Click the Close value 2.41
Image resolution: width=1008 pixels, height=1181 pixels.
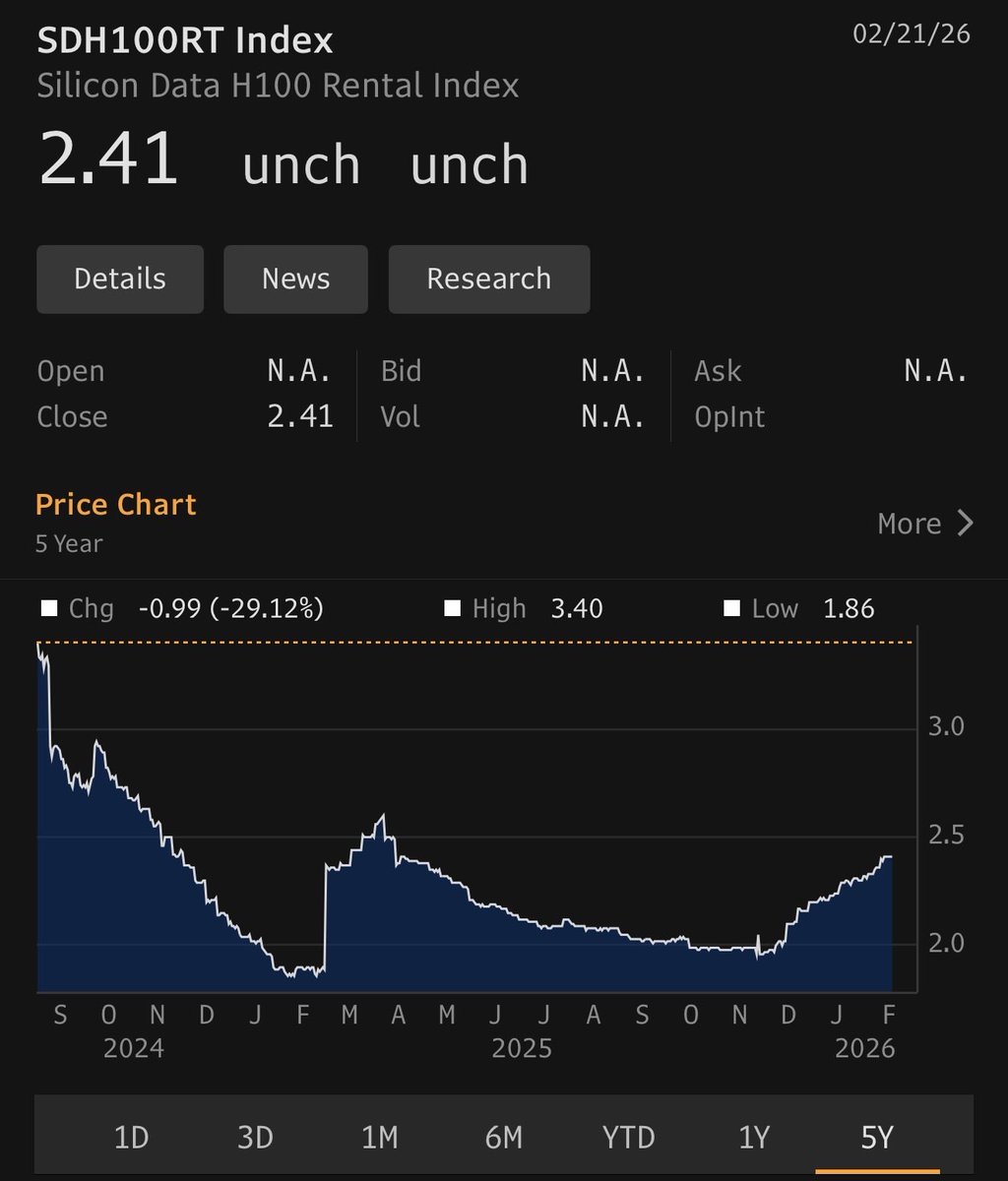click(x=300, y=416)
